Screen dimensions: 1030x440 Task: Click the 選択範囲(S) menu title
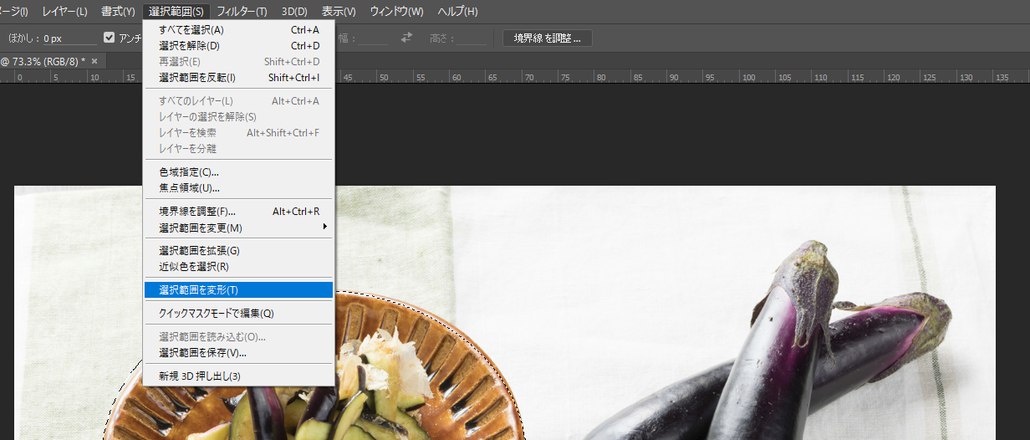pyautogui.click(x=176, y=12)
